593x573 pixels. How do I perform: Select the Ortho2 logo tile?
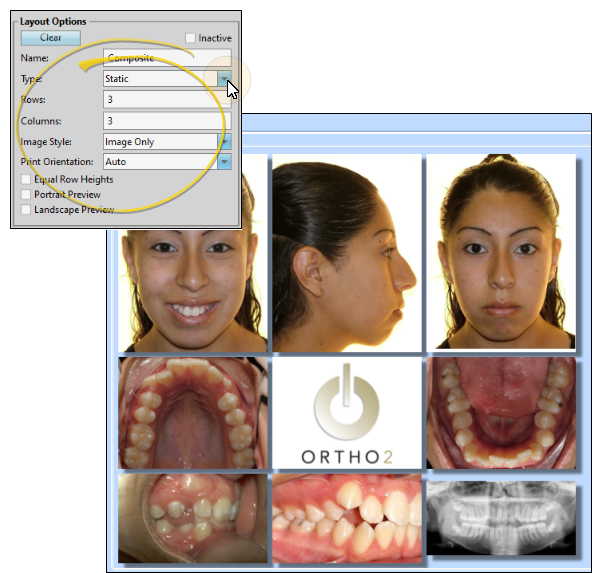[347, 413]
